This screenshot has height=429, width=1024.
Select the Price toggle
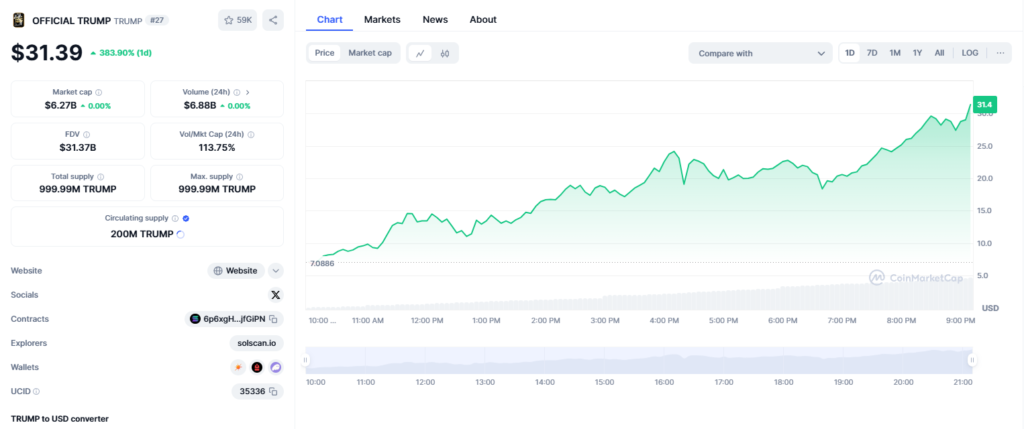(x=325, y=54)
